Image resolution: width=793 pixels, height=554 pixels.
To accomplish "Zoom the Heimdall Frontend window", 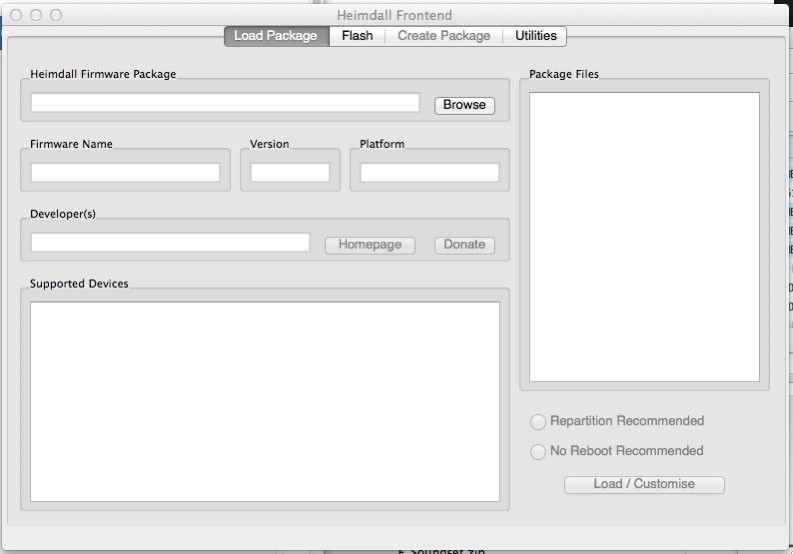I will coord(56,15).
